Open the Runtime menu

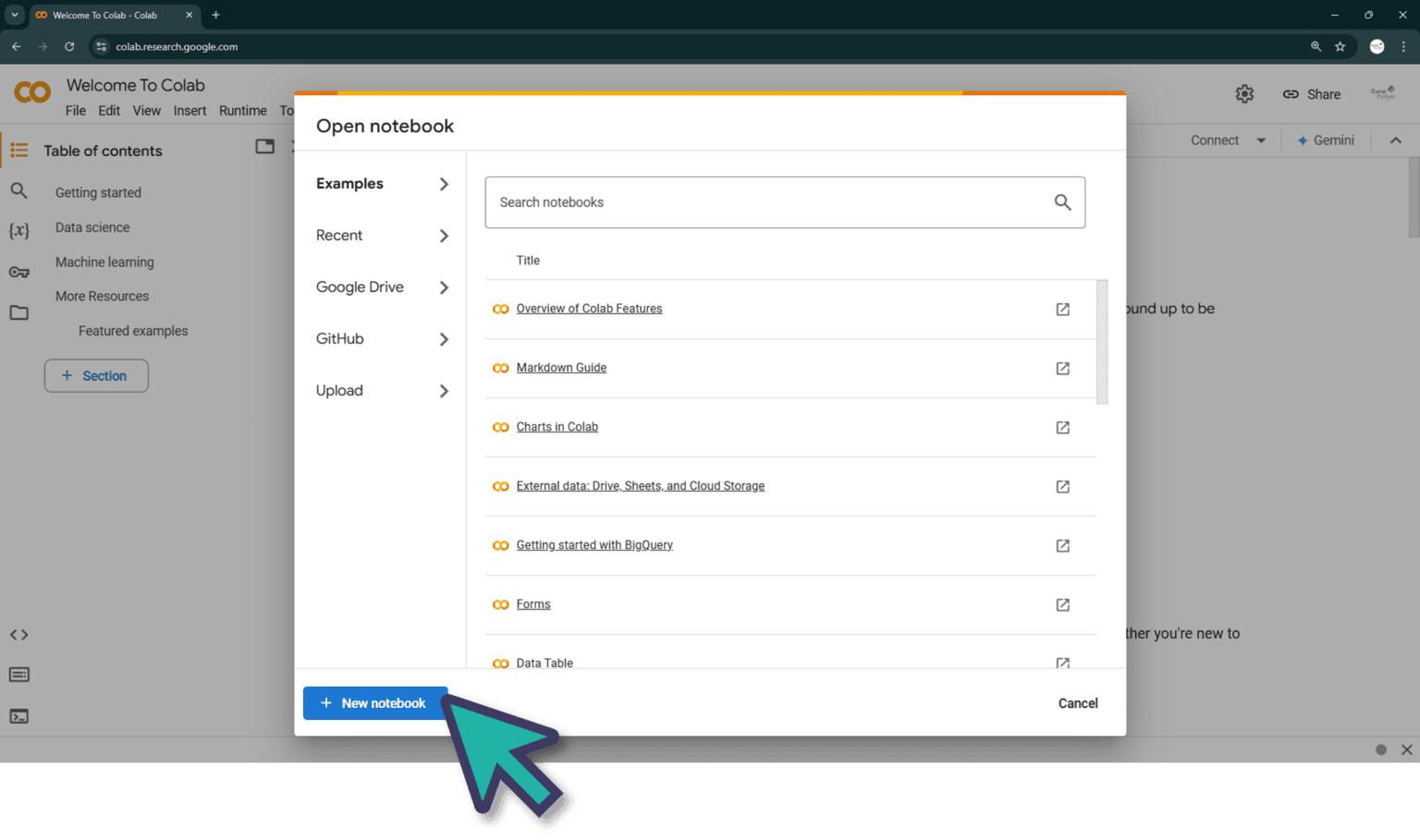pos(242,111)
